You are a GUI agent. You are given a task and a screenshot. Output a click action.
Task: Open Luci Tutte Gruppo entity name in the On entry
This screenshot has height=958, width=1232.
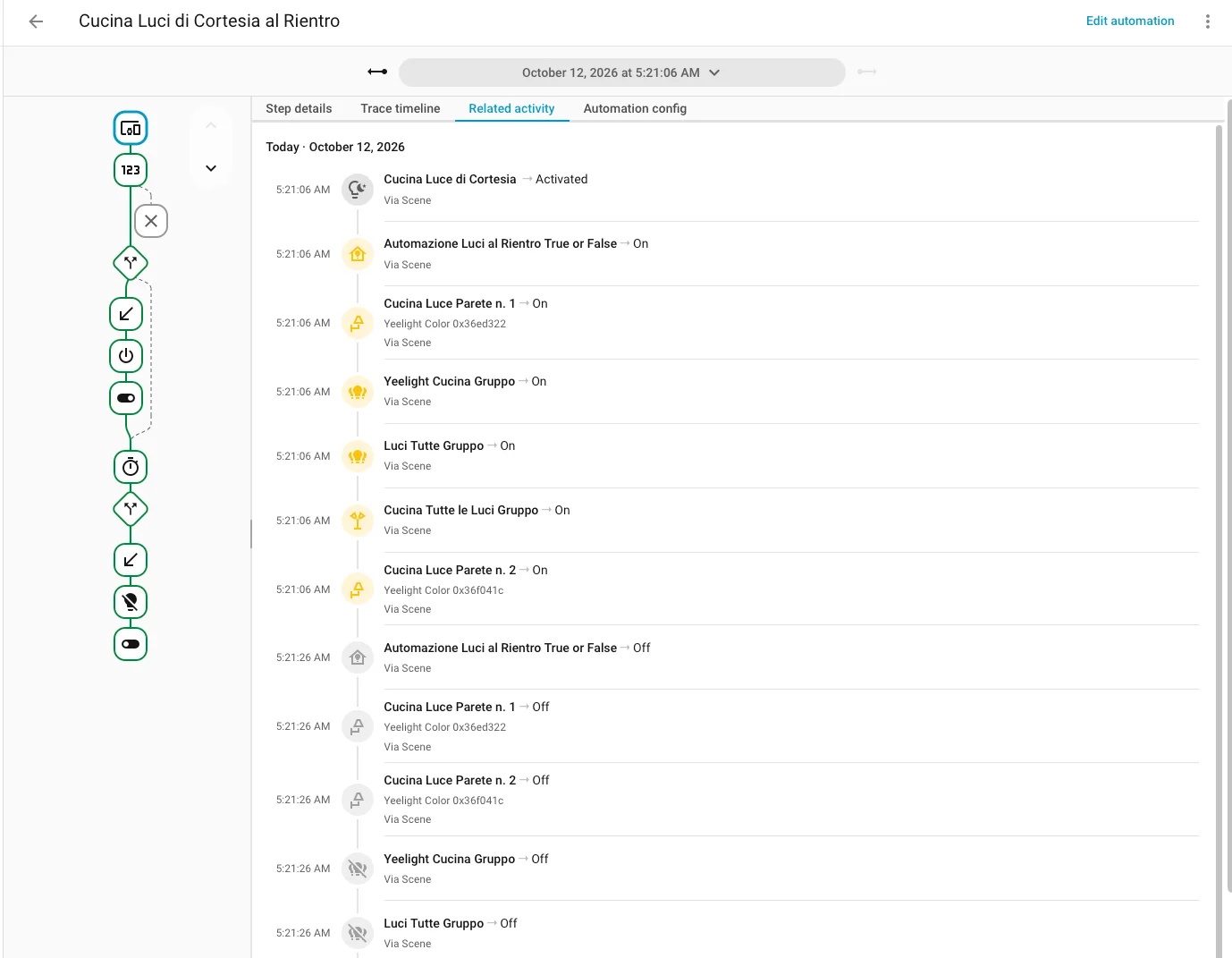(x=434, y=445)
